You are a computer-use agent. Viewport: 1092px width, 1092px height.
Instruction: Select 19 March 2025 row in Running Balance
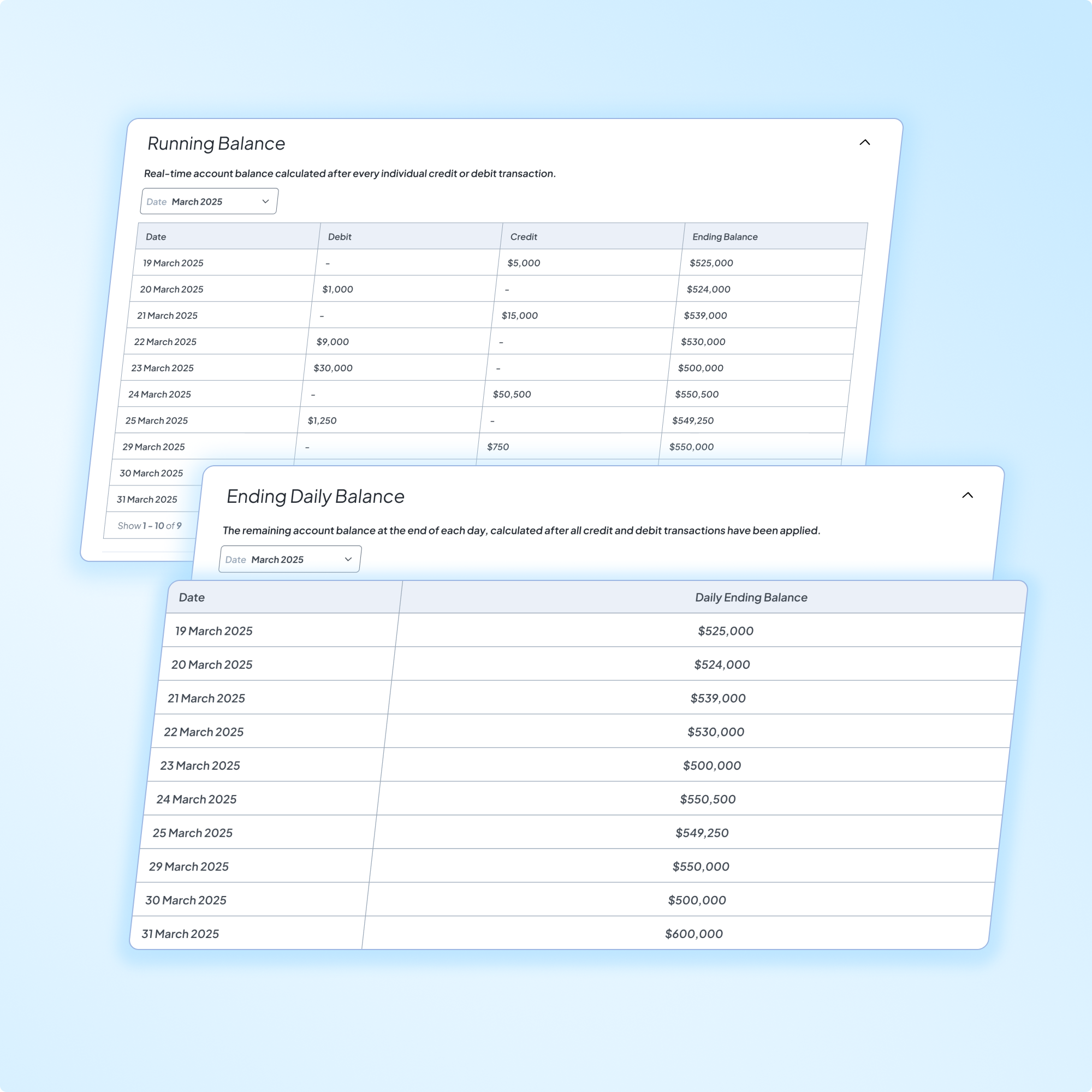pyautogui.click(x=173, y=263)
